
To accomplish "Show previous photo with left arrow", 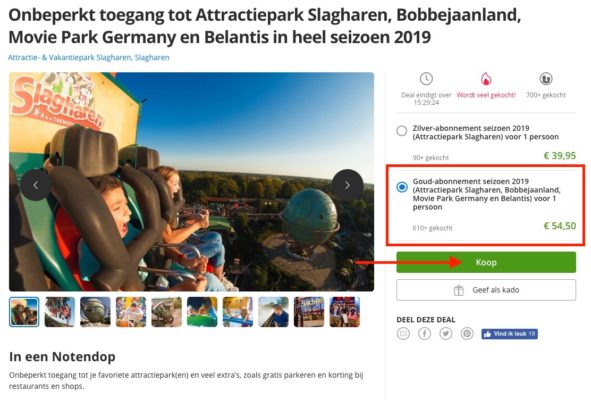I will click(36, 185).
